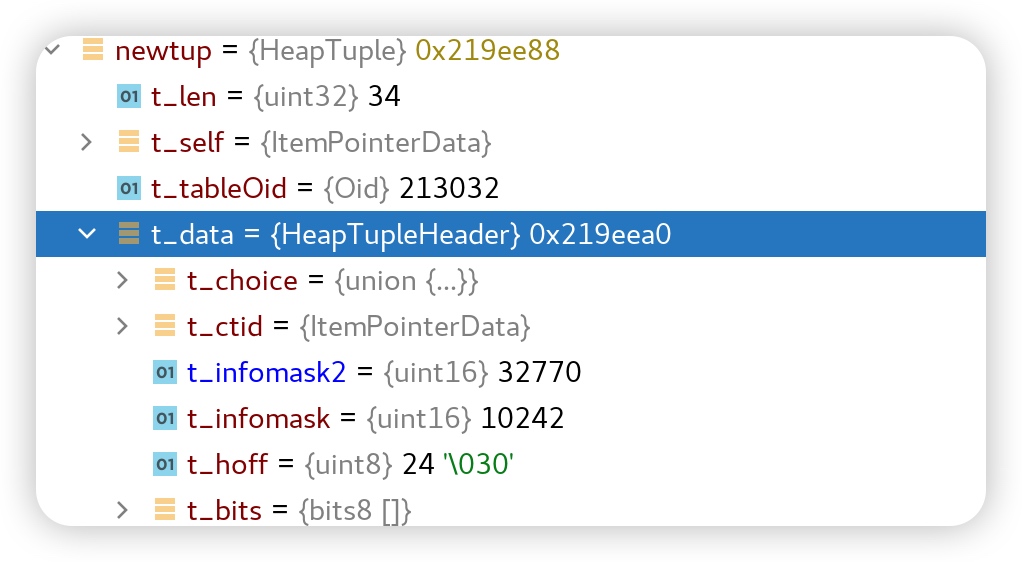Select the t_infomask2 variable
Viewport: 1022px width, 562px height.
pyautogui.click(x=266, y=372)
